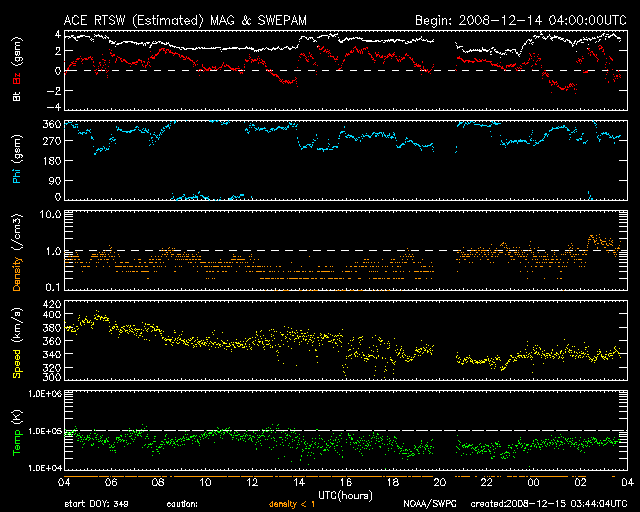Click the plot title 'ACE RTSW (Estimated) MAG & SWEPAM'
640x512 pixels.
coord(185,20)
